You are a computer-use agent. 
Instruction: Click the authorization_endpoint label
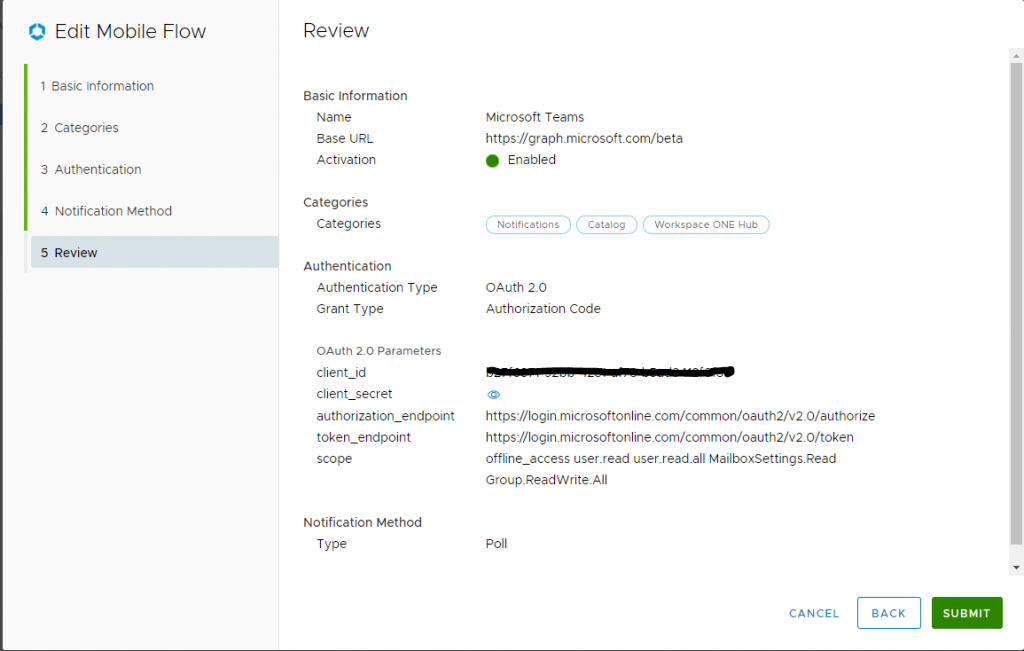tap(385, 416)
